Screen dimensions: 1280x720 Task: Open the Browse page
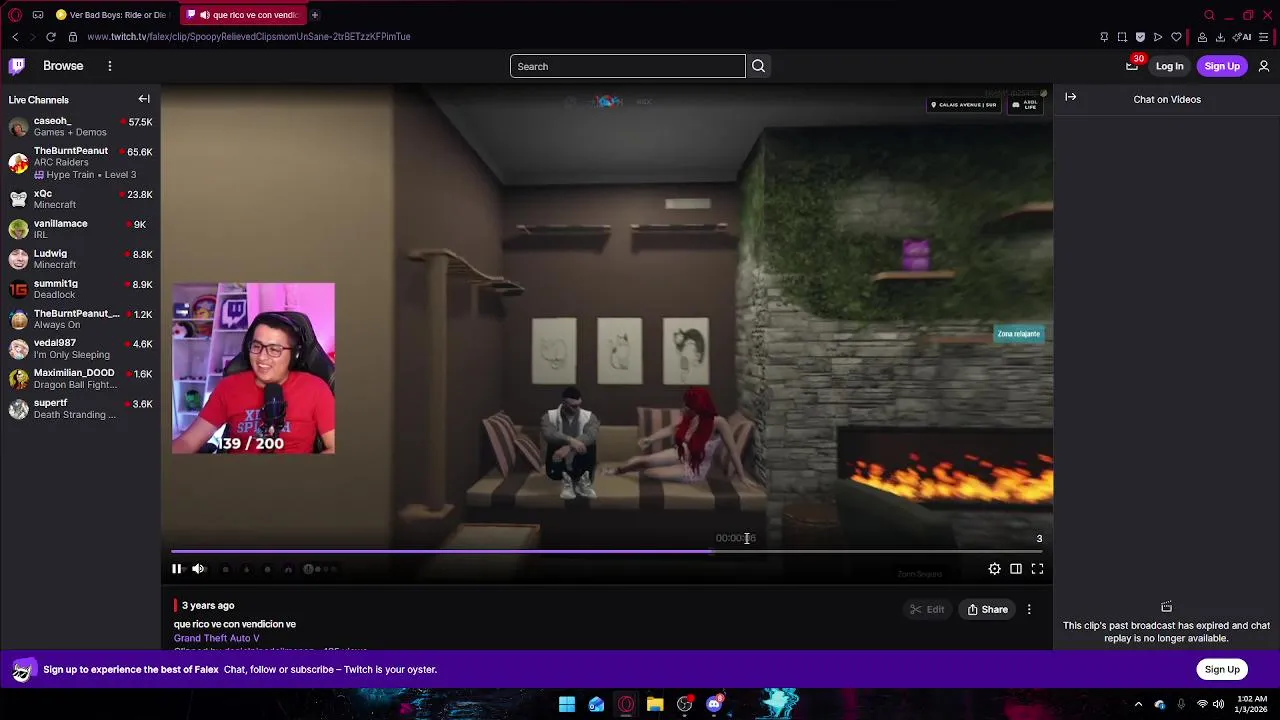tap(63, 66)
